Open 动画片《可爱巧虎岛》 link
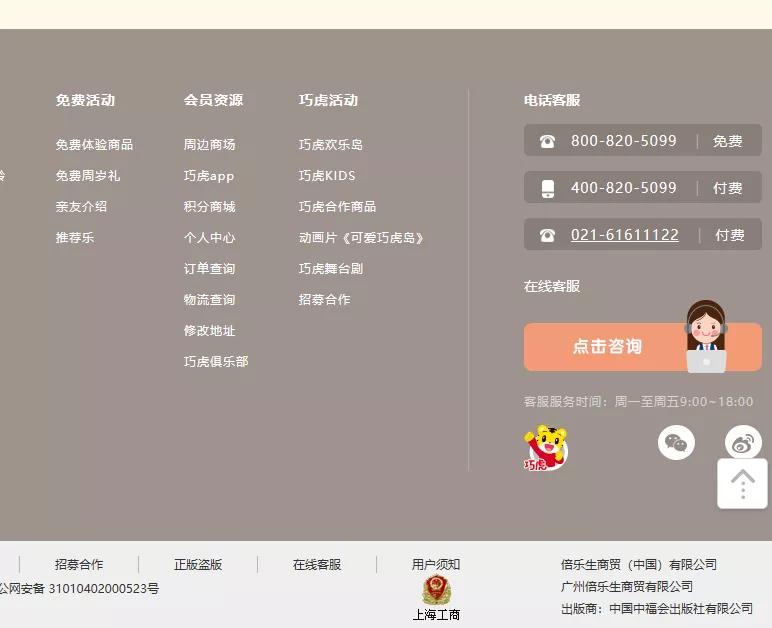Image resolution: width=772 pixels, height=628 pixels. (361, 238)
